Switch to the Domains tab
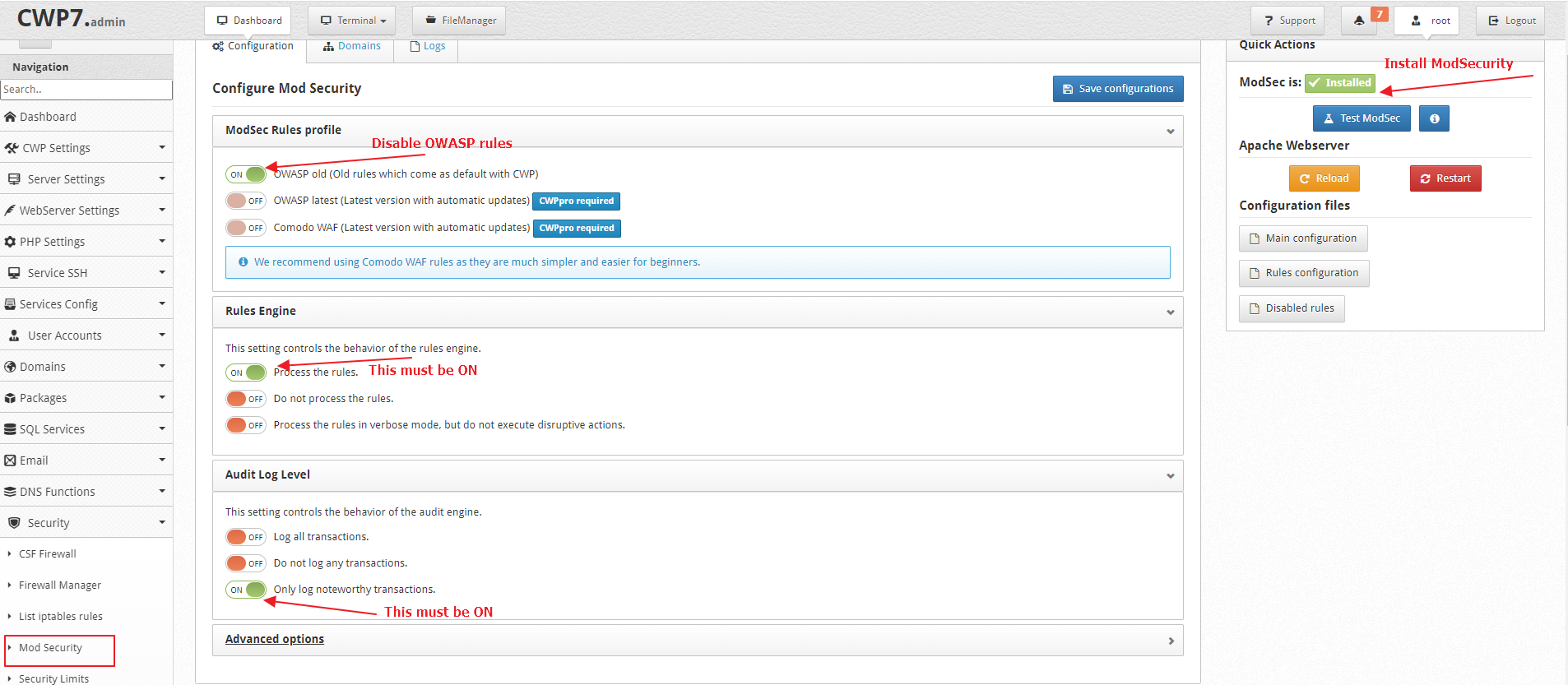Screen dimensions: 1568x685 click(351, 46)
